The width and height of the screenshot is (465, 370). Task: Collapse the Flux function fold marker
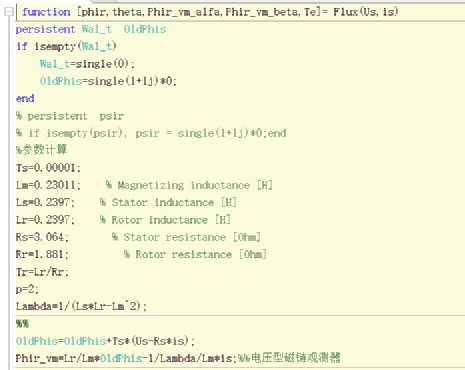[9, 12]
